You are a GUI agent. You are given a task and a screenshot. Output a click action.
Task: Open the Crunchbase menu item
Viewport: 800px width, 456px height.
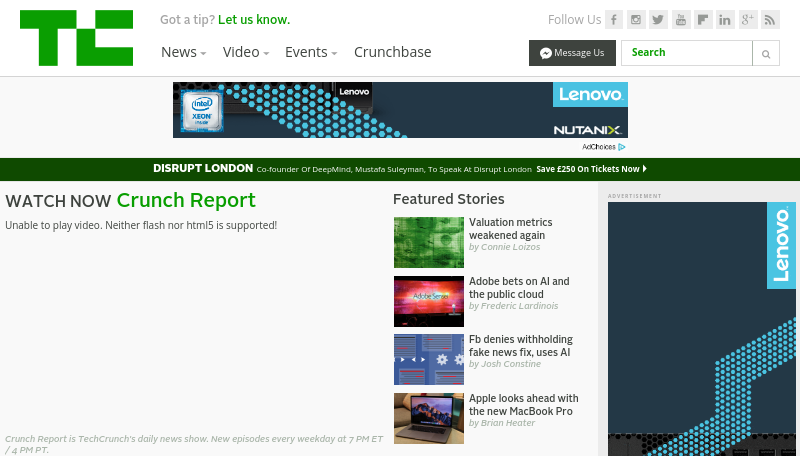[x=392, y=52]
